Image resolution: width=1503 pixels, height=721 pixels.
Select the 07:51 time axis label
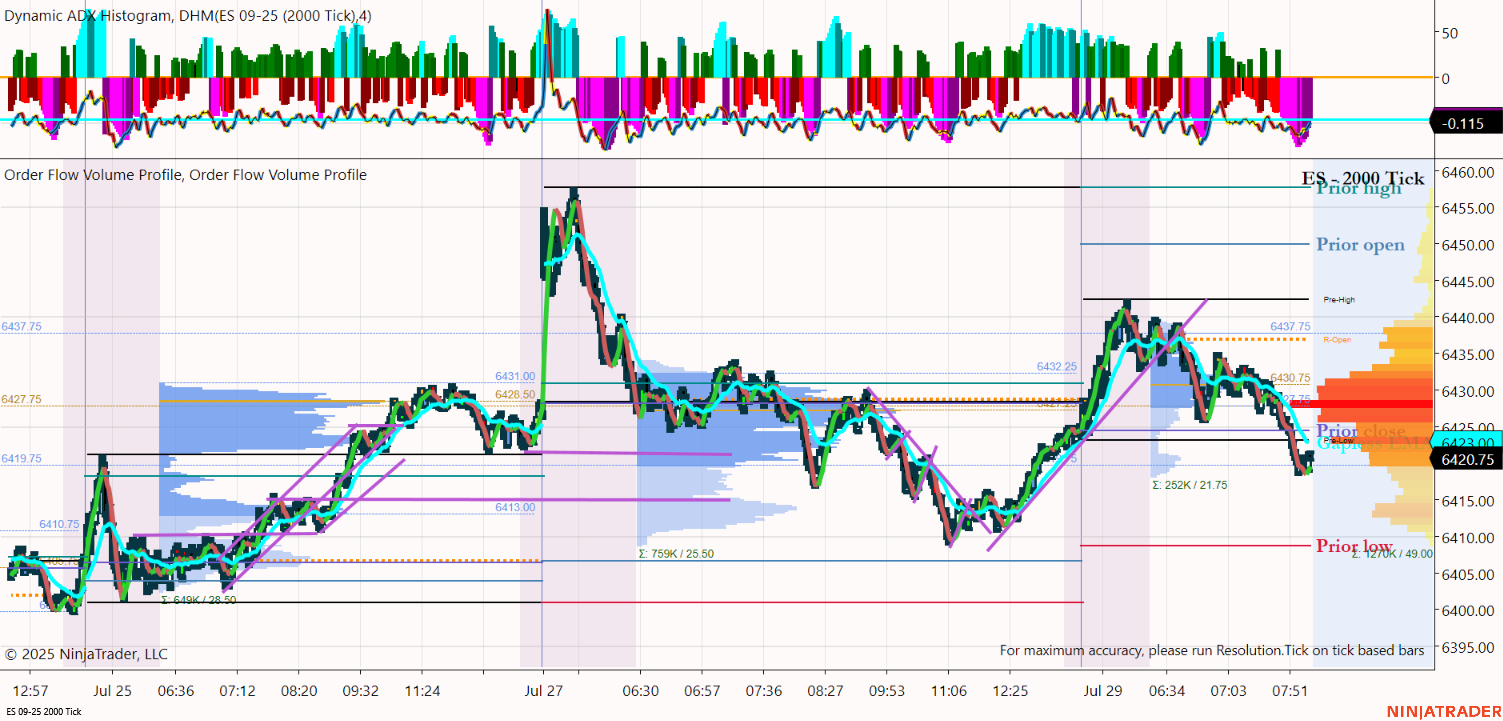click(x=1290, y=691)
